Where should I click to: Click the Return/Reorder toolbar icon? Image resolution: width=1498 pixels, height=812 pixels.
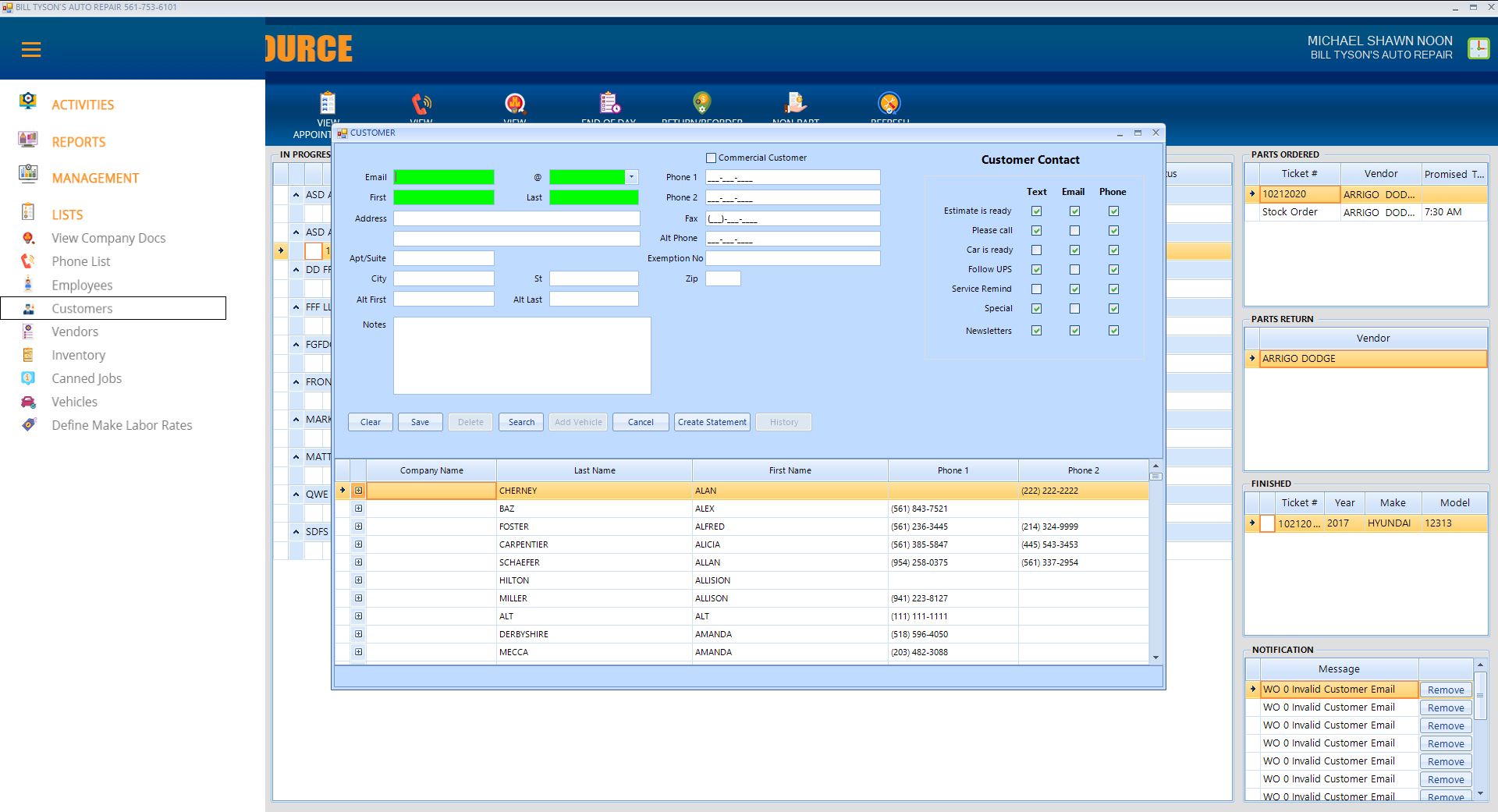[x=701, y=103]
